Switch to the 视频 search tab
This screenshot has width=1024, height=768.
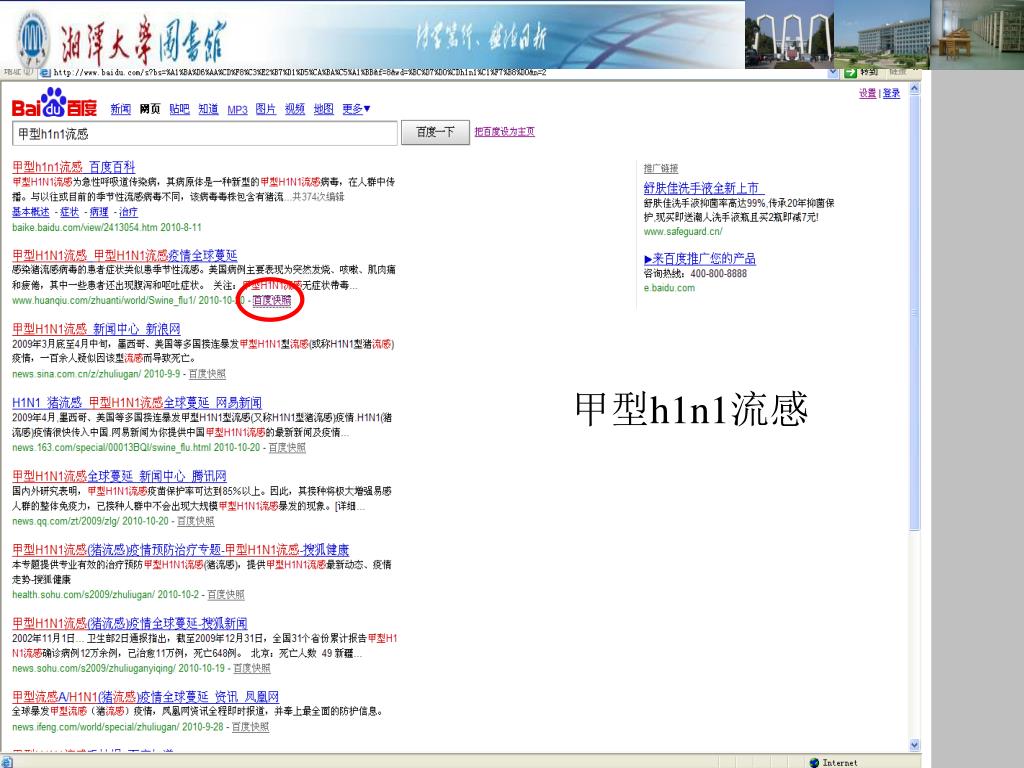(x=295, y=109)
